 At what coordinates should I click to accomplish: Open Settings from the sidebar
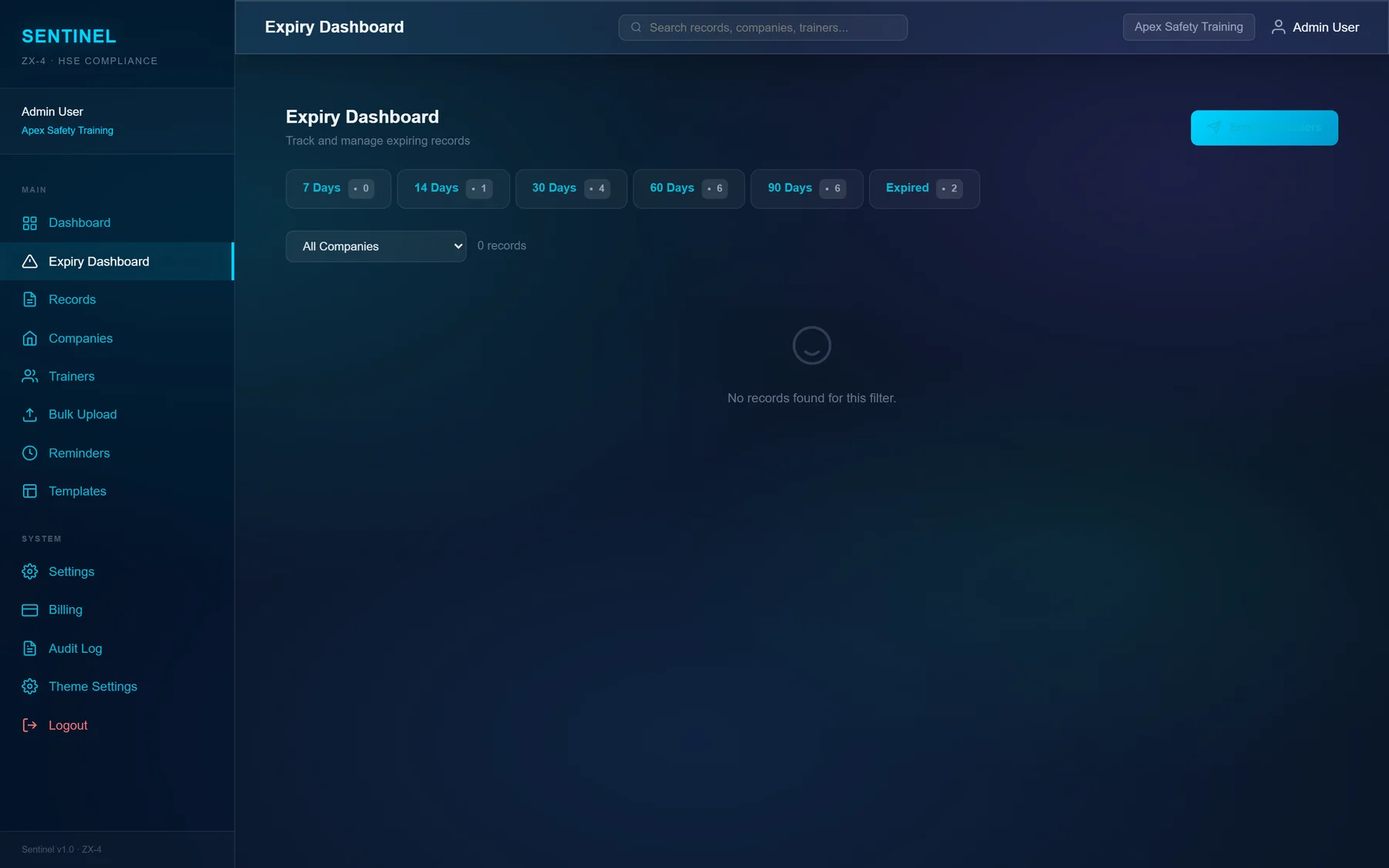(117, 572)
